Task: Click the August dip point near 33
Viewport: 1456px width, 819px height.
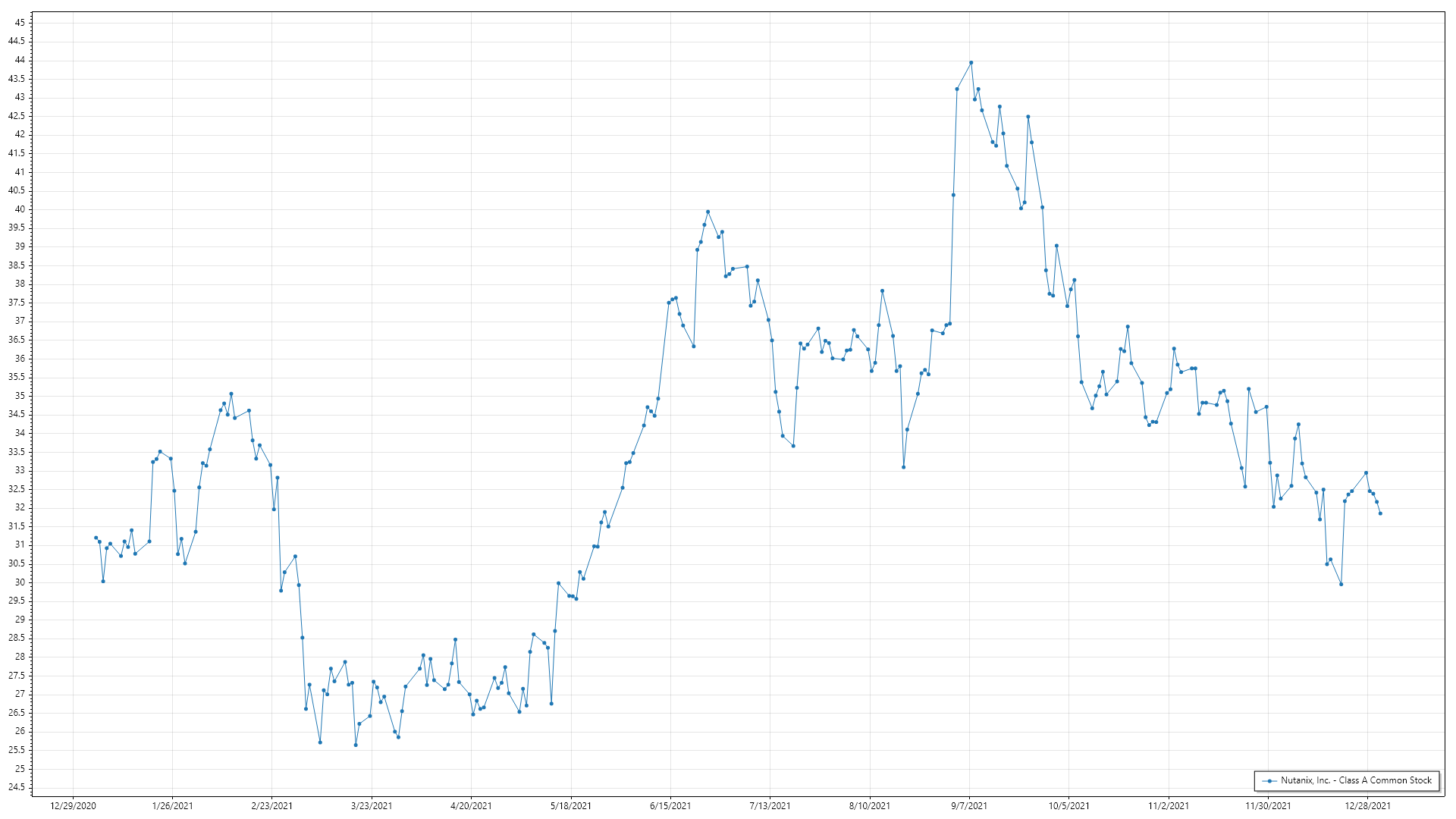Action: (903, 467)
